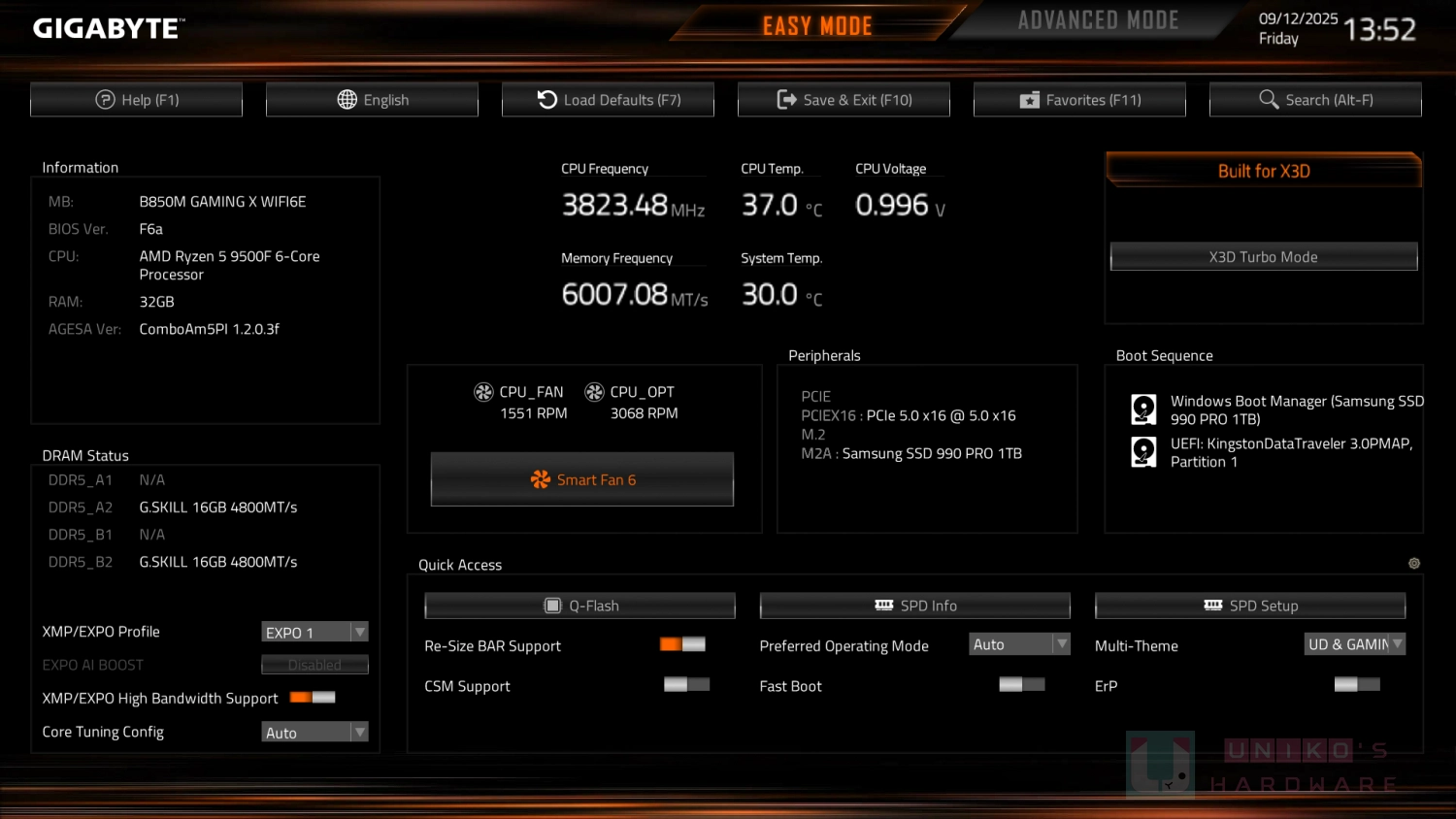Viewport: 1456px width, 819px height.
Task: Select Windows Boot Manager boot entry
Action: pyautogui.click(x=1277, y=409)
